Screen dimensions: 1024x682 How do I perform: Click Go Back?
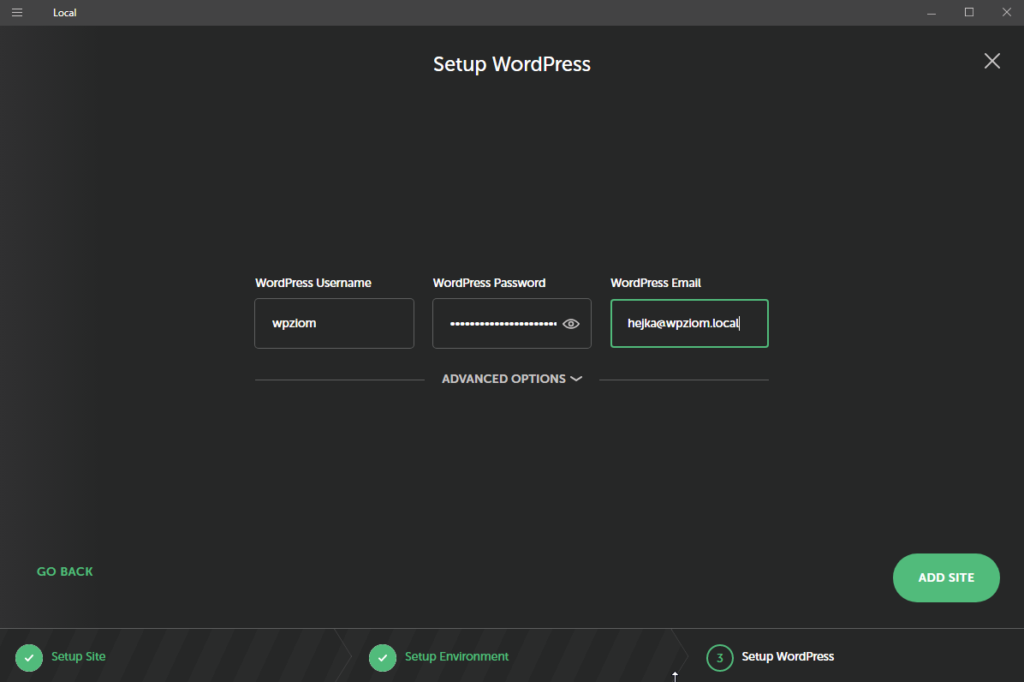[64, 571]
